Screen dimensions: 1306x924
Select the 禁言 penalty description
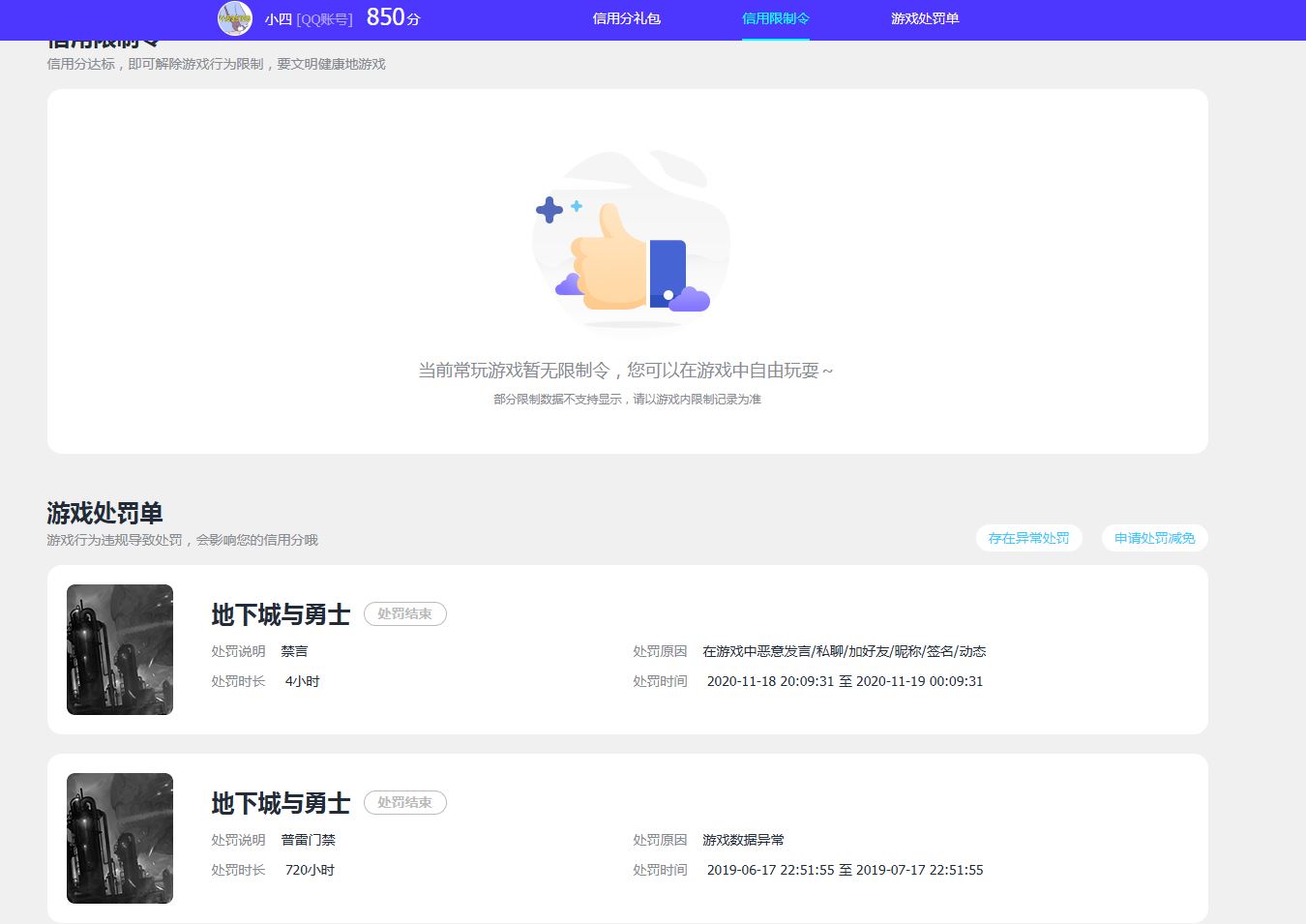(295, 651)
